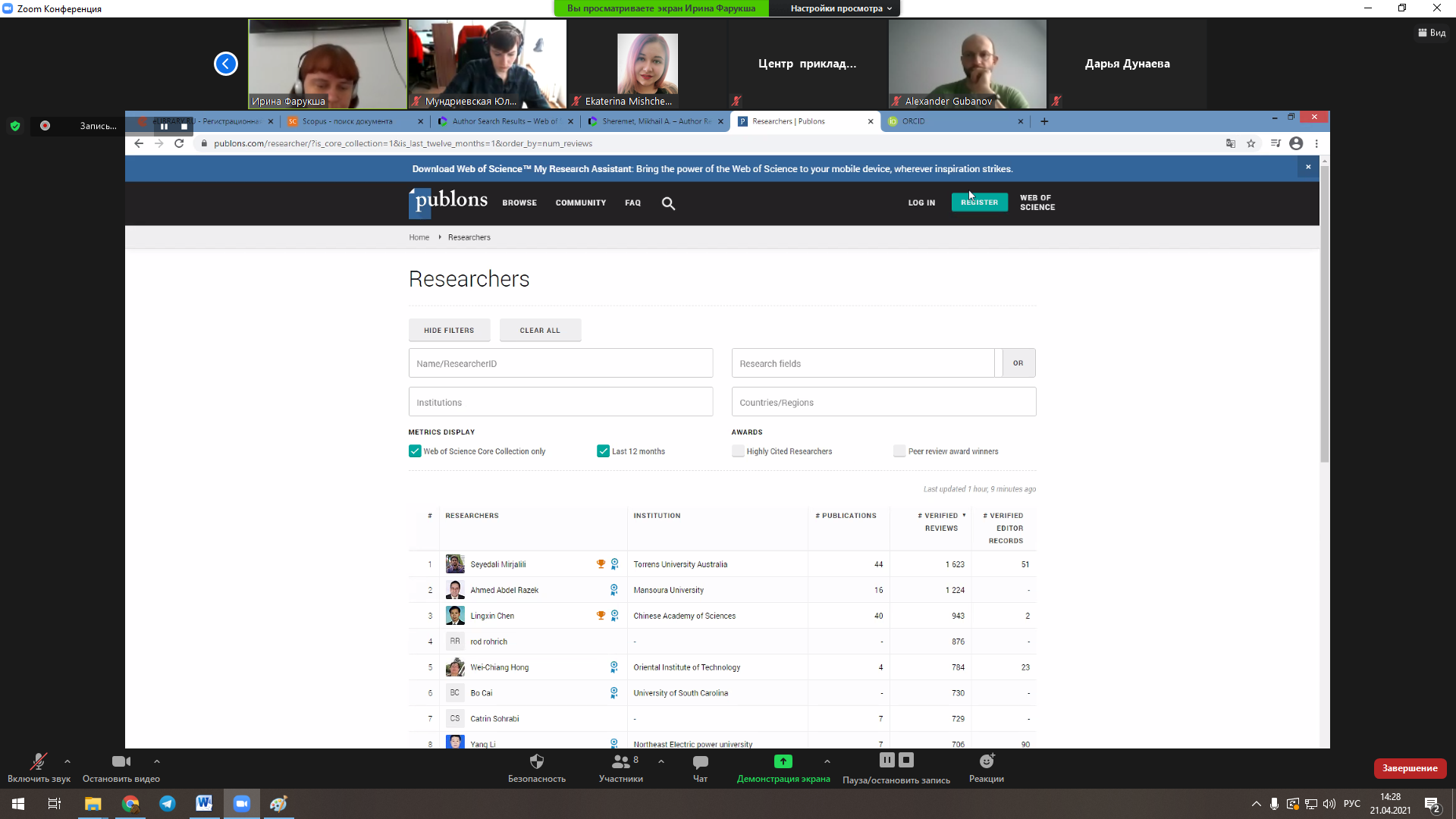Open the browser profile icon
The width and height of the screenshot is (1456, 819).
[x=1296, y=143]
